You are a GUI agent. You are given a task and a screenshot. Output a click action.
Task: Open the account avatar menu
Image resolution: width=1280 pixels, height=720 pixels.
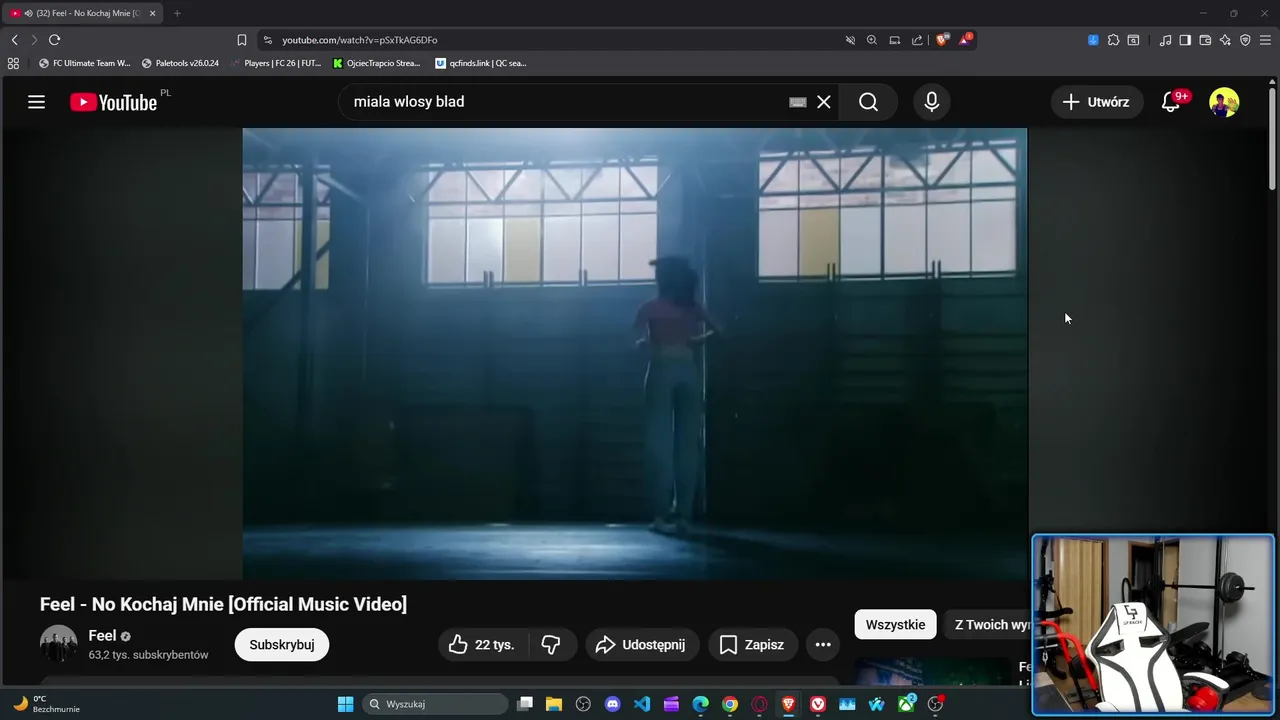1224,102
